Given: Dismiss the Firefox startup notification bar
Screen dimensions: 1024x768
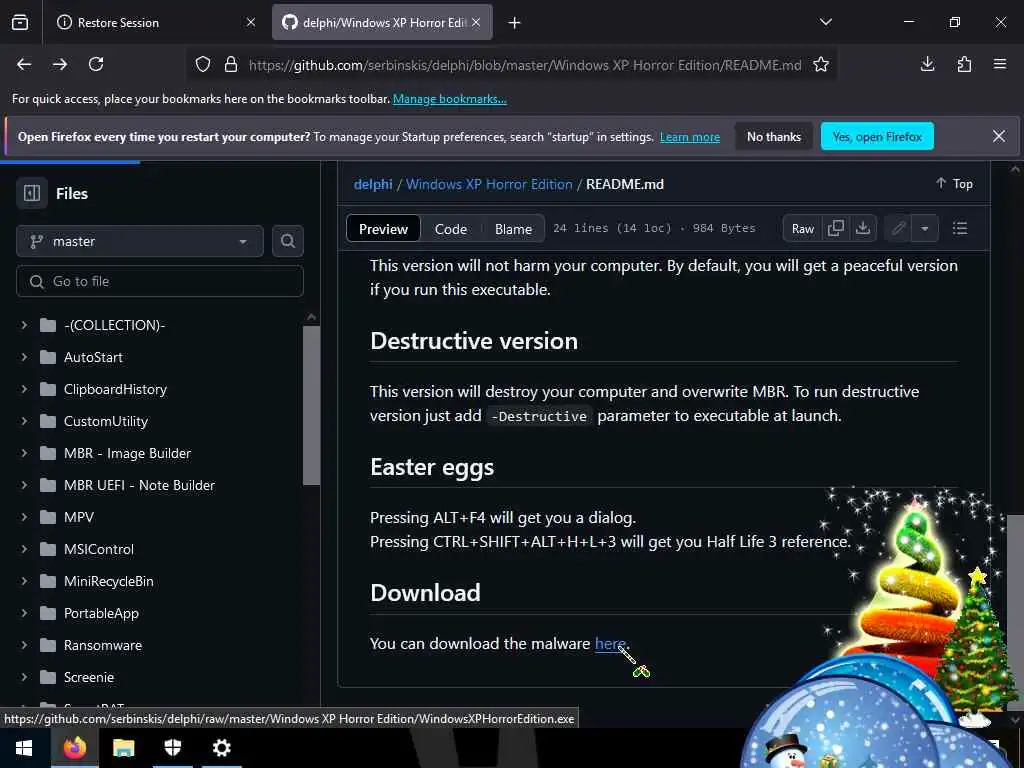Looking at the screenshot, I should click(x=999, y=136).
